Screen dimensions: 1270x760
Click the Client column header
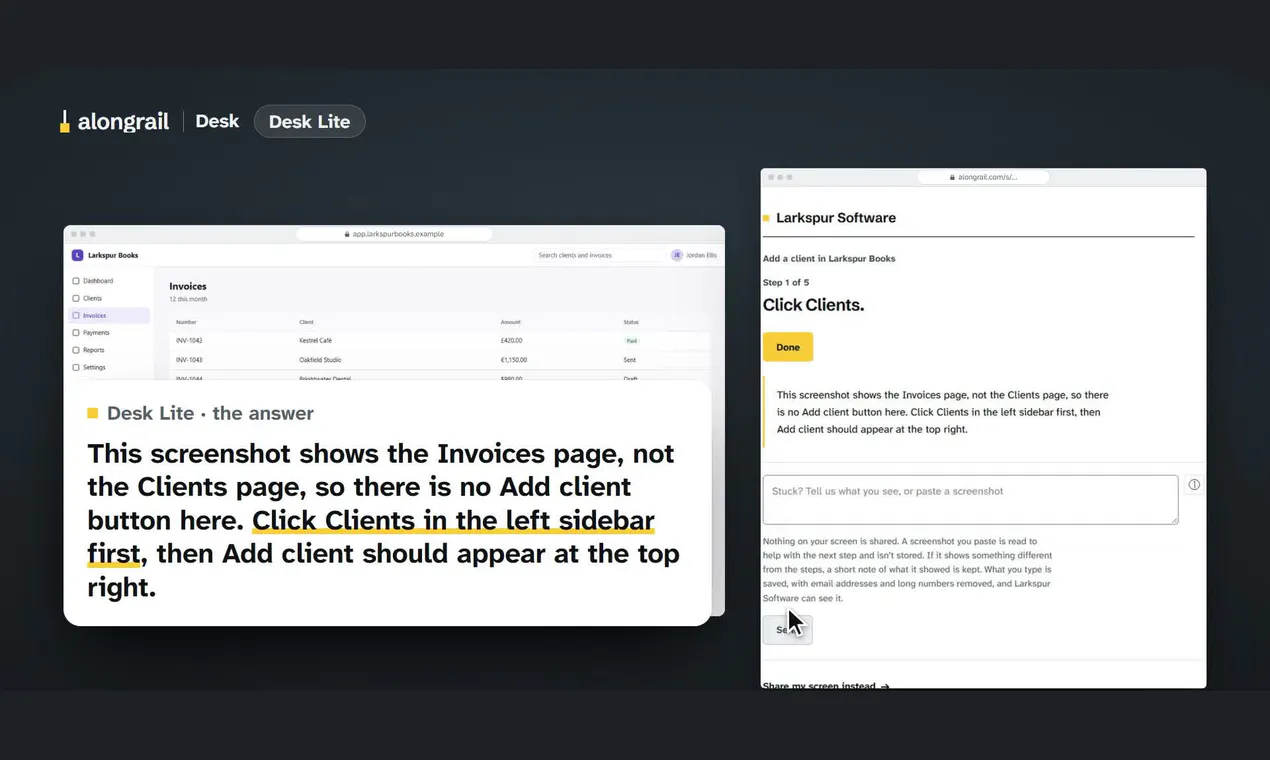tap(306, 322)
